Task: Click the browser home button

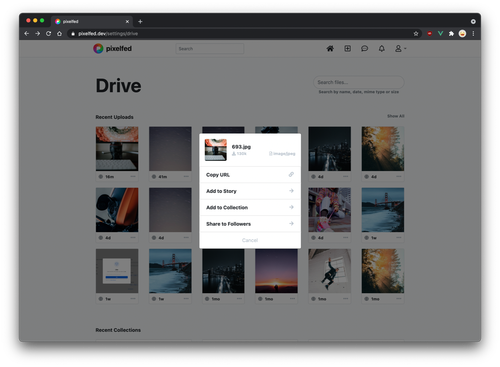Action: (59, 34)
